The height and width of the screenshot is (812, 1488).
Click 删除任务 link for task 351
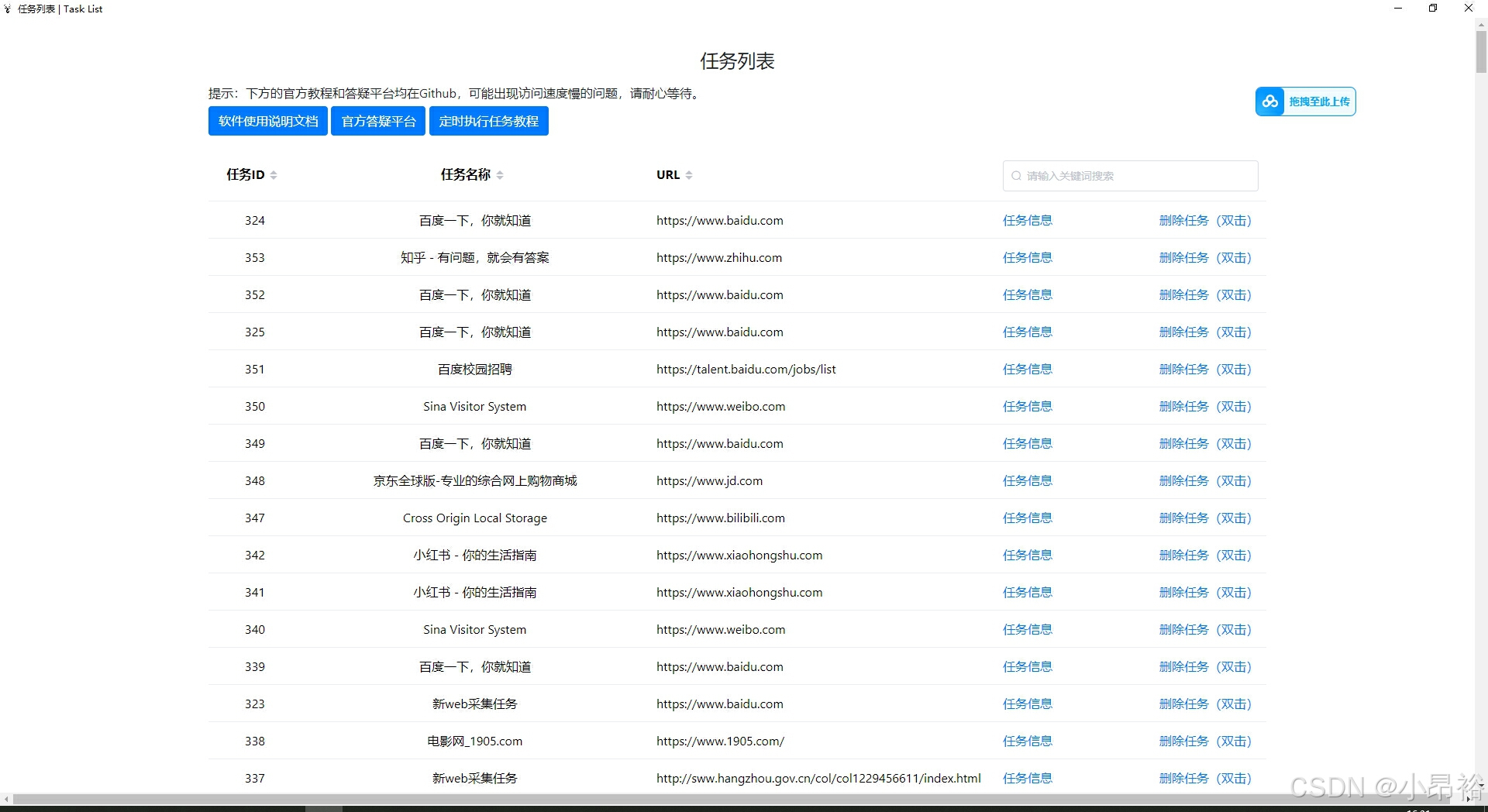[1205, 370]
